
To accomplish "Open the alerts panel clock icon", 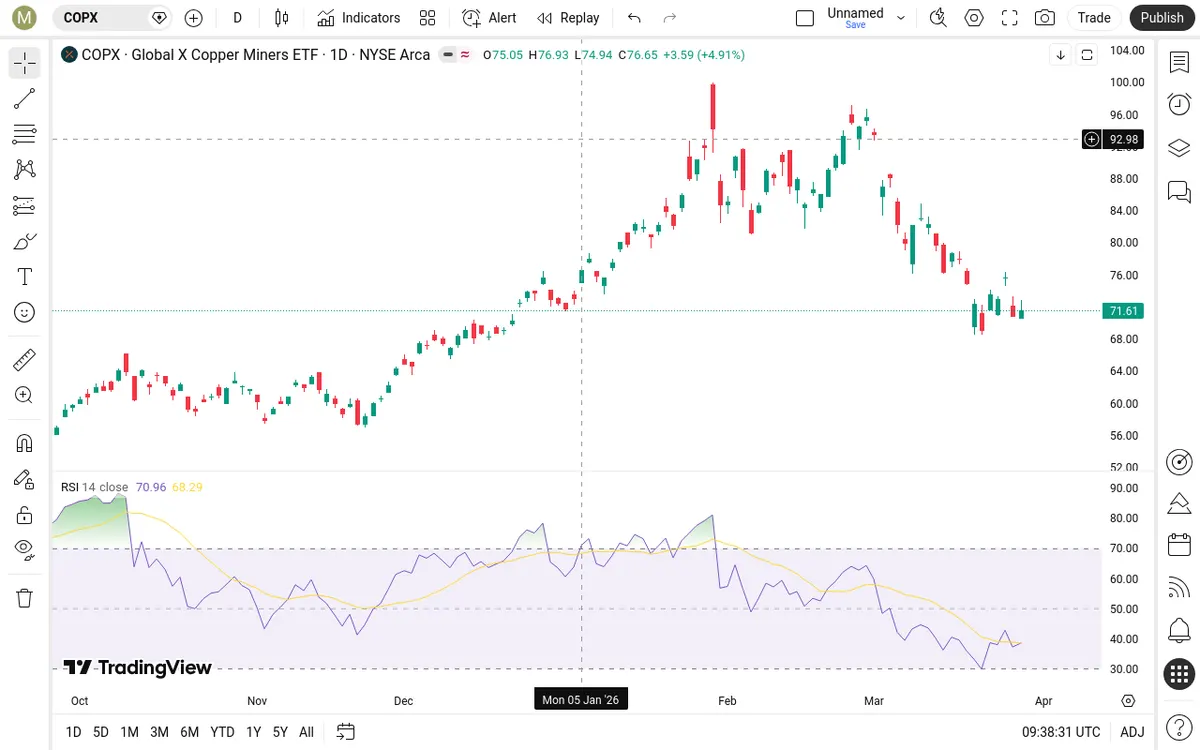I will pyautogui.click(x=1179, y=104).
